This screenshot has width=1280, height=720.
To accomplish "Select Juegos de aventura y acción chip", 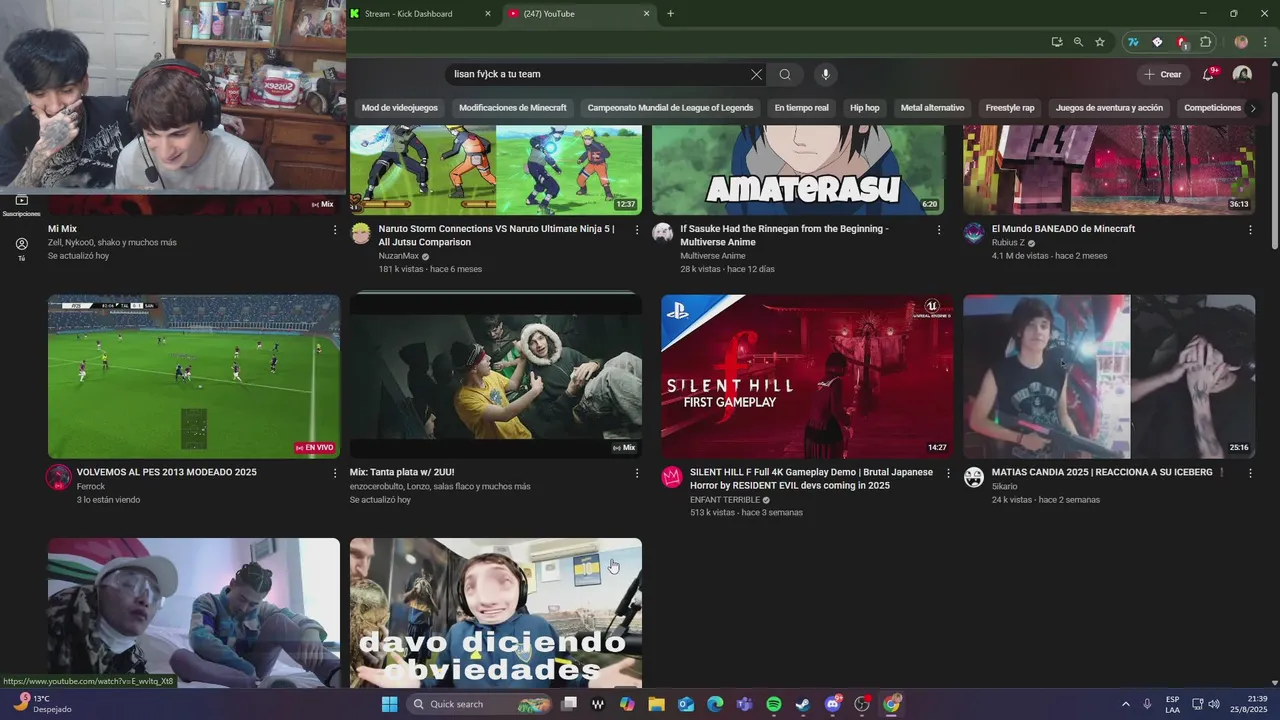I will [x=1109, y=108].
